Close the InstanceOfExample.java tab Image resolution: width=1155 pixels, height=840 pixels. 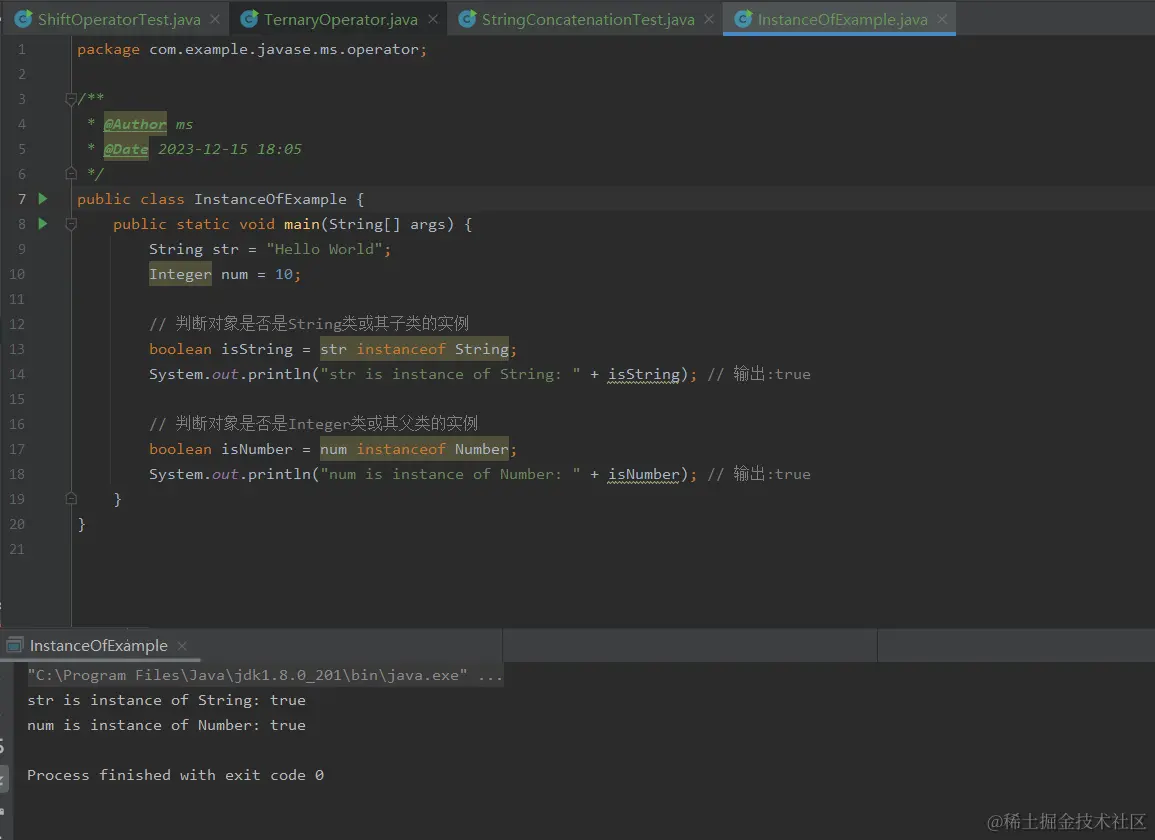click(x=942, y=19)
